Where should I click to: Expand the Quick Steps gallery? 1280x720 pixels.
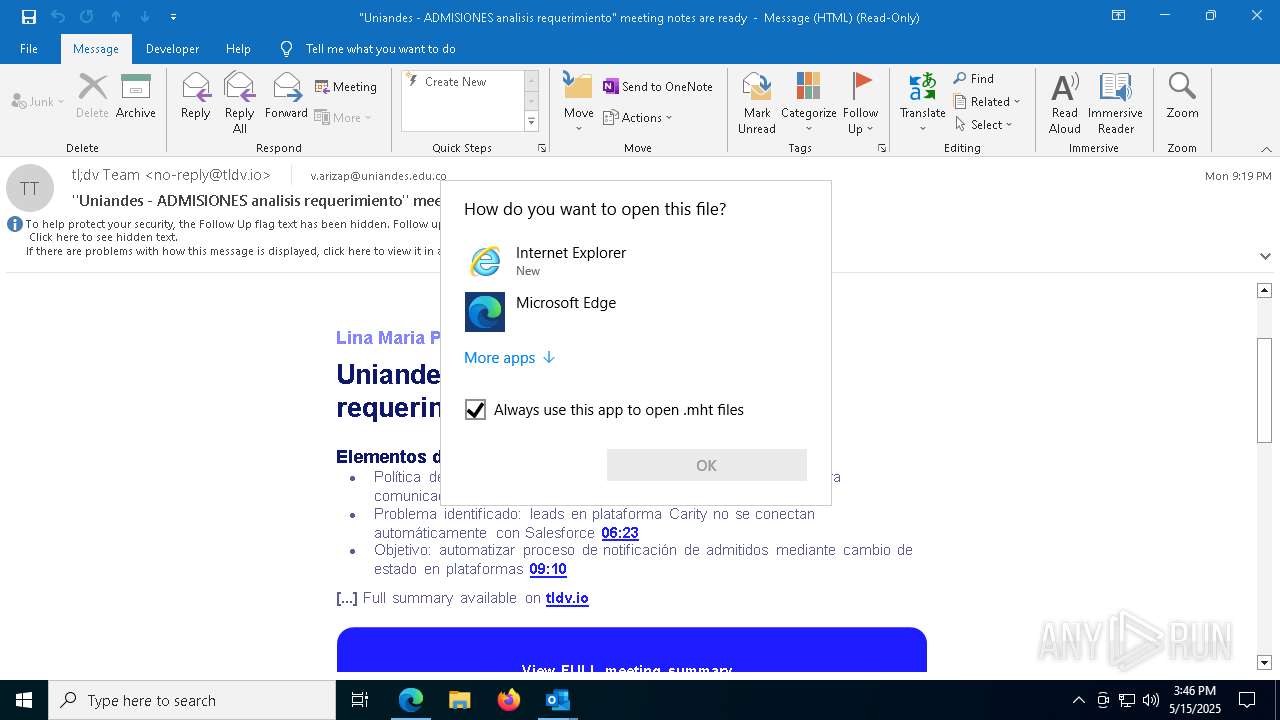pyautogui.click(x=531, y=122)
